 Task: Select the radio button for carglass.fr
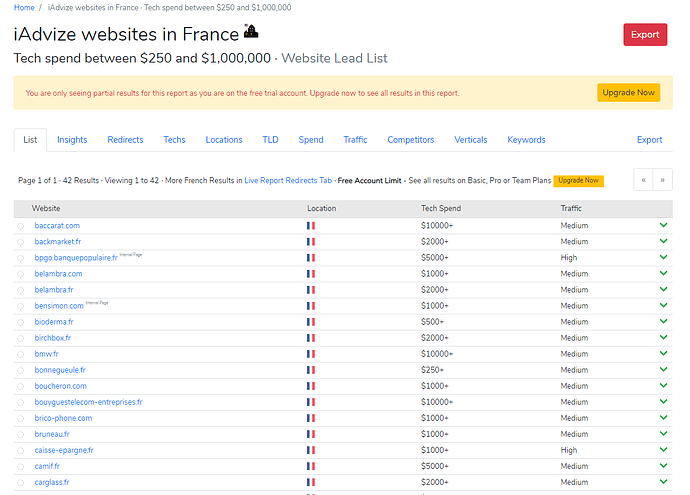coord(21,483)
